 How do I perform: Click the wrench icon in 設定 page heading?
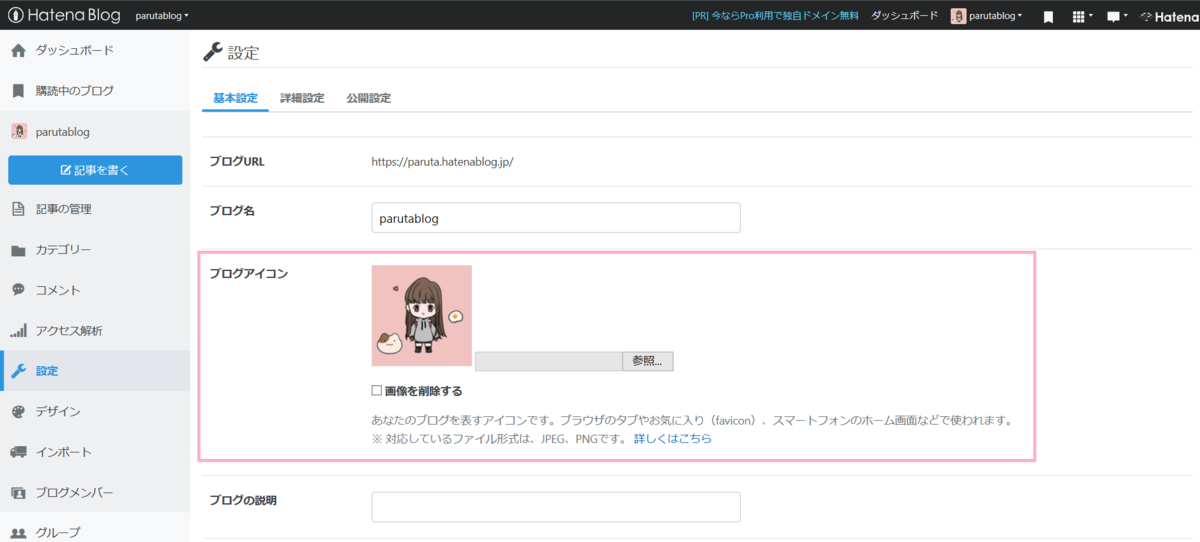(x=212, y=52)
